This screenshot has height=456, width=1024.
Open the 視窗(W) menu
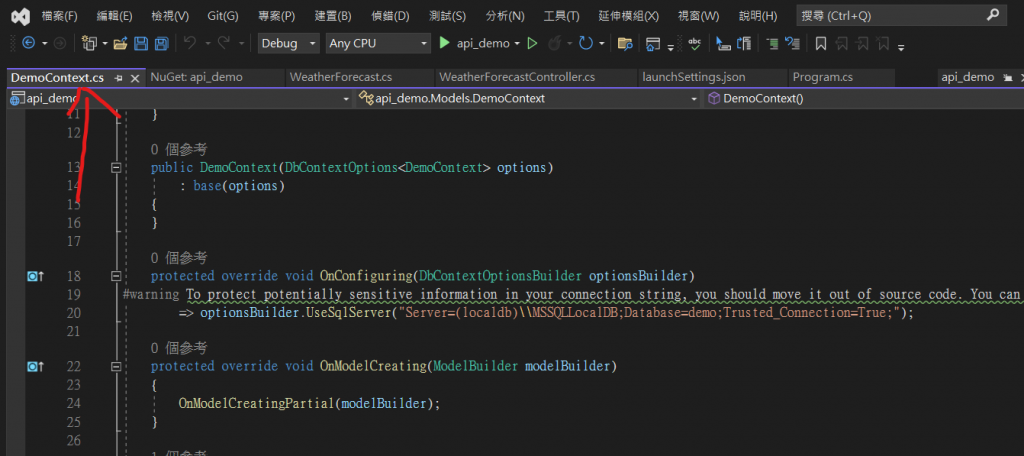(698, 16)
